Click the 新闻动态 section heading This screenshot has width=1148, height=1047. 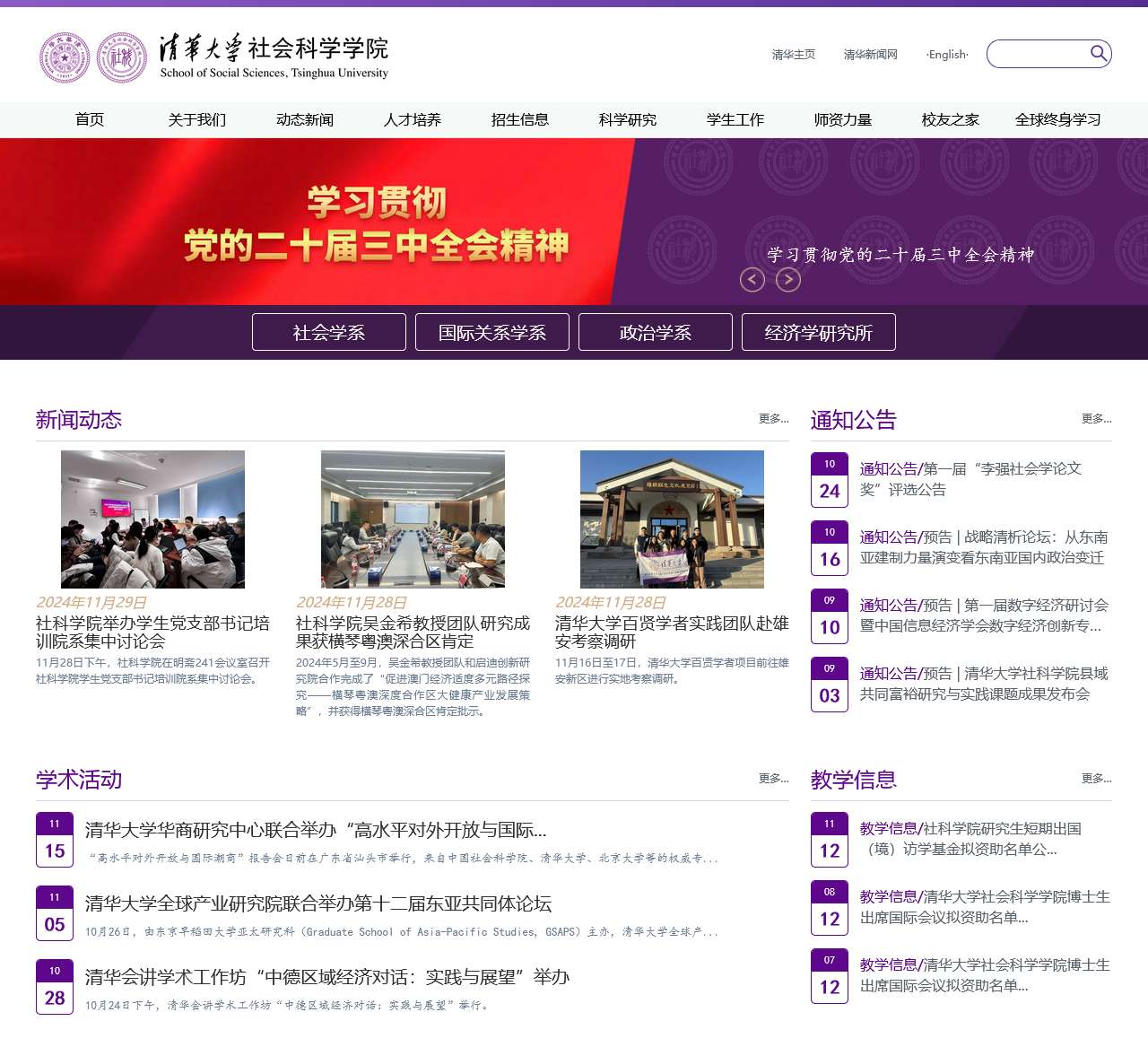79,419
